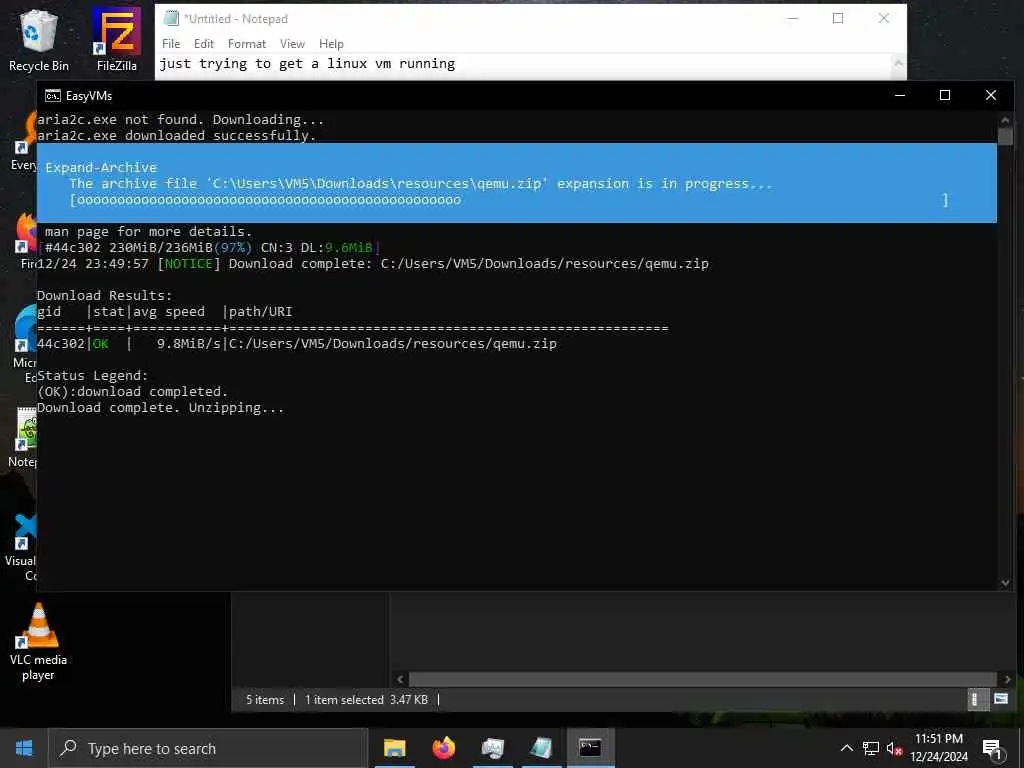Screen dimensions: 1024x768
Task: Click the "Download Results:" console line
Action: (x=104, y=296)
